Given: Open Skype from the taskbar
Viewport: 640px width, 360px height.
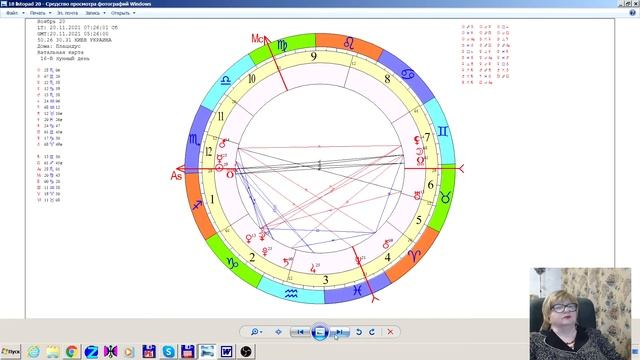Looking at the screenshot, I should [168, 351].
